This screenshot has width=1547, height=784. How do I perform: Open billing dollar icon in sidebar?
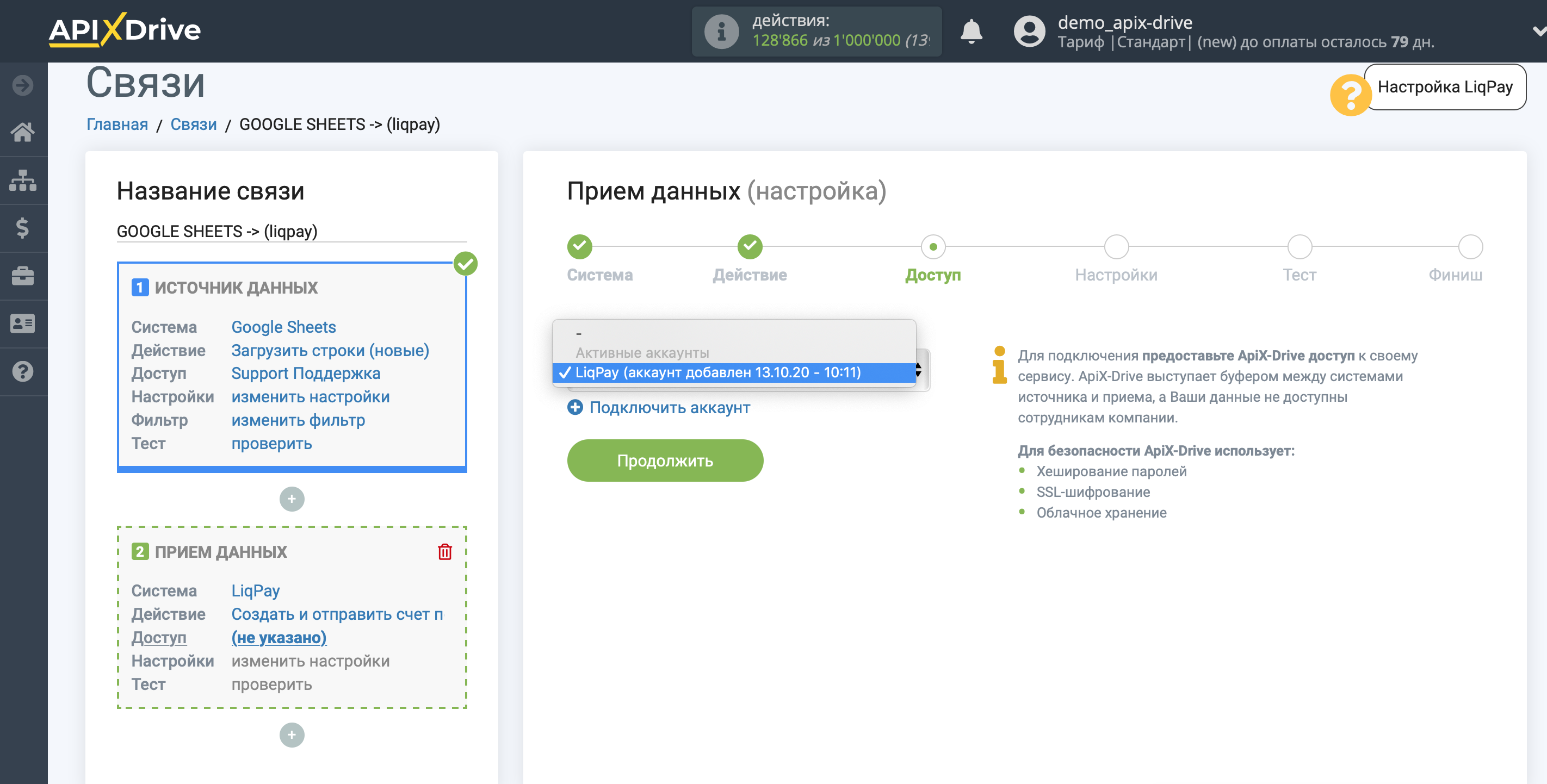click(23, 228)
